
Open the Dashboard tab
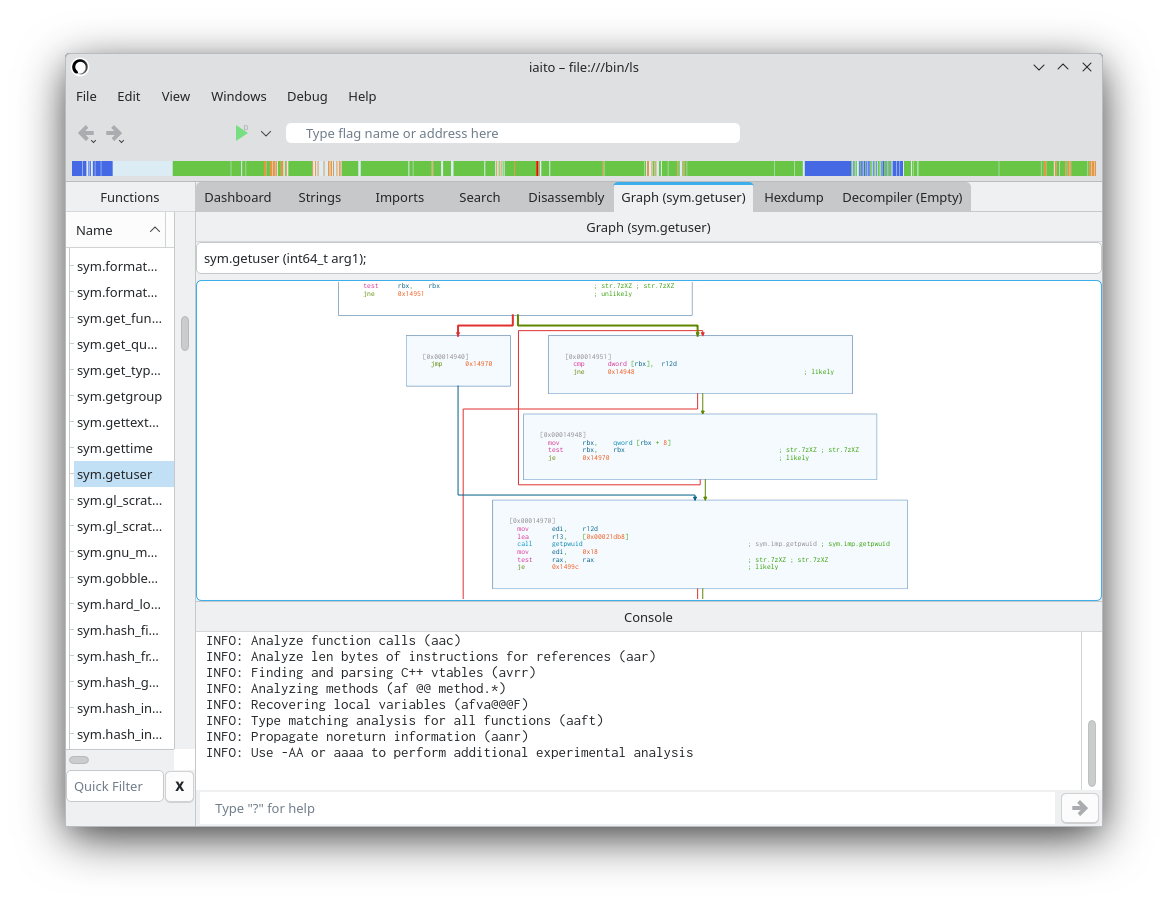tap(238, 197)
